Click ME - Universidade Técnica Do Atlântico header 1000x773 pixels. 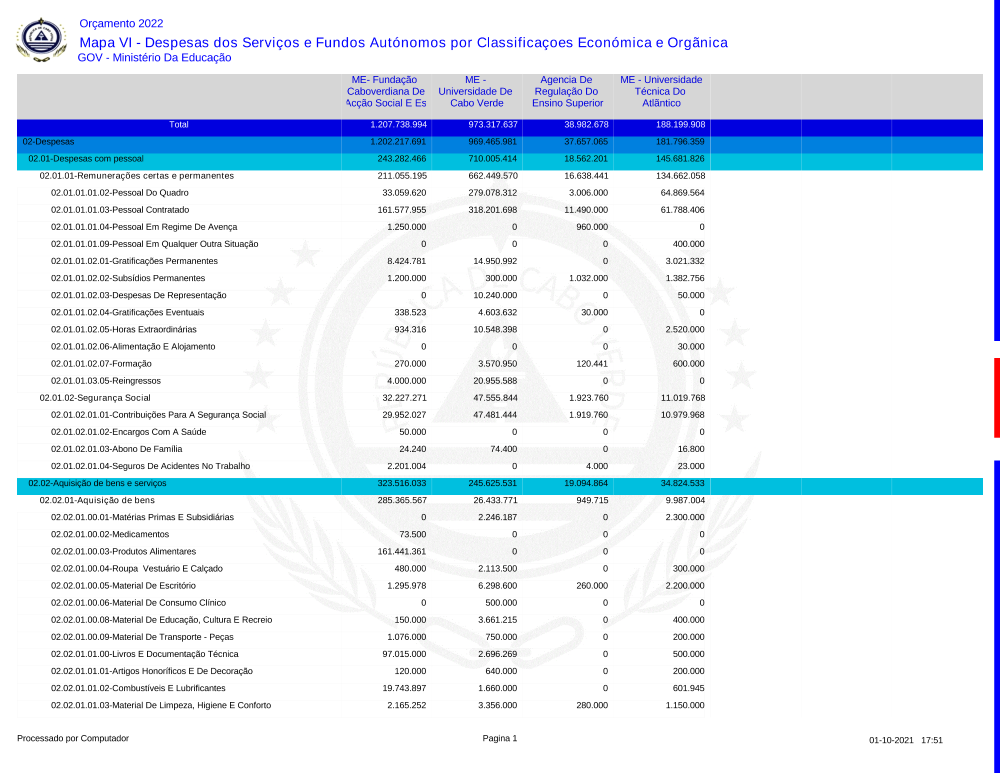(x=661, y=91)
